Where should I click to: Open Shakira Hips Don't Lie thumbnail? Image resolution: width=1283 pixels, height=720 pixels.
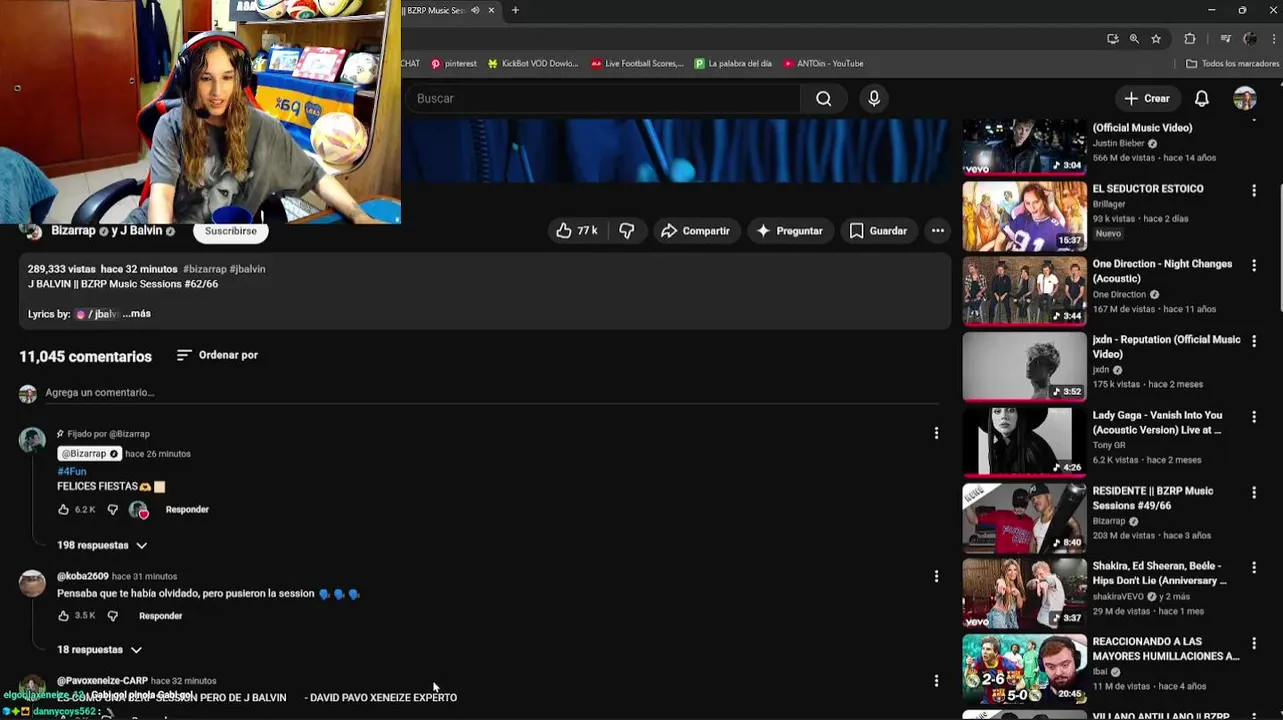(x=1024, y=594)
